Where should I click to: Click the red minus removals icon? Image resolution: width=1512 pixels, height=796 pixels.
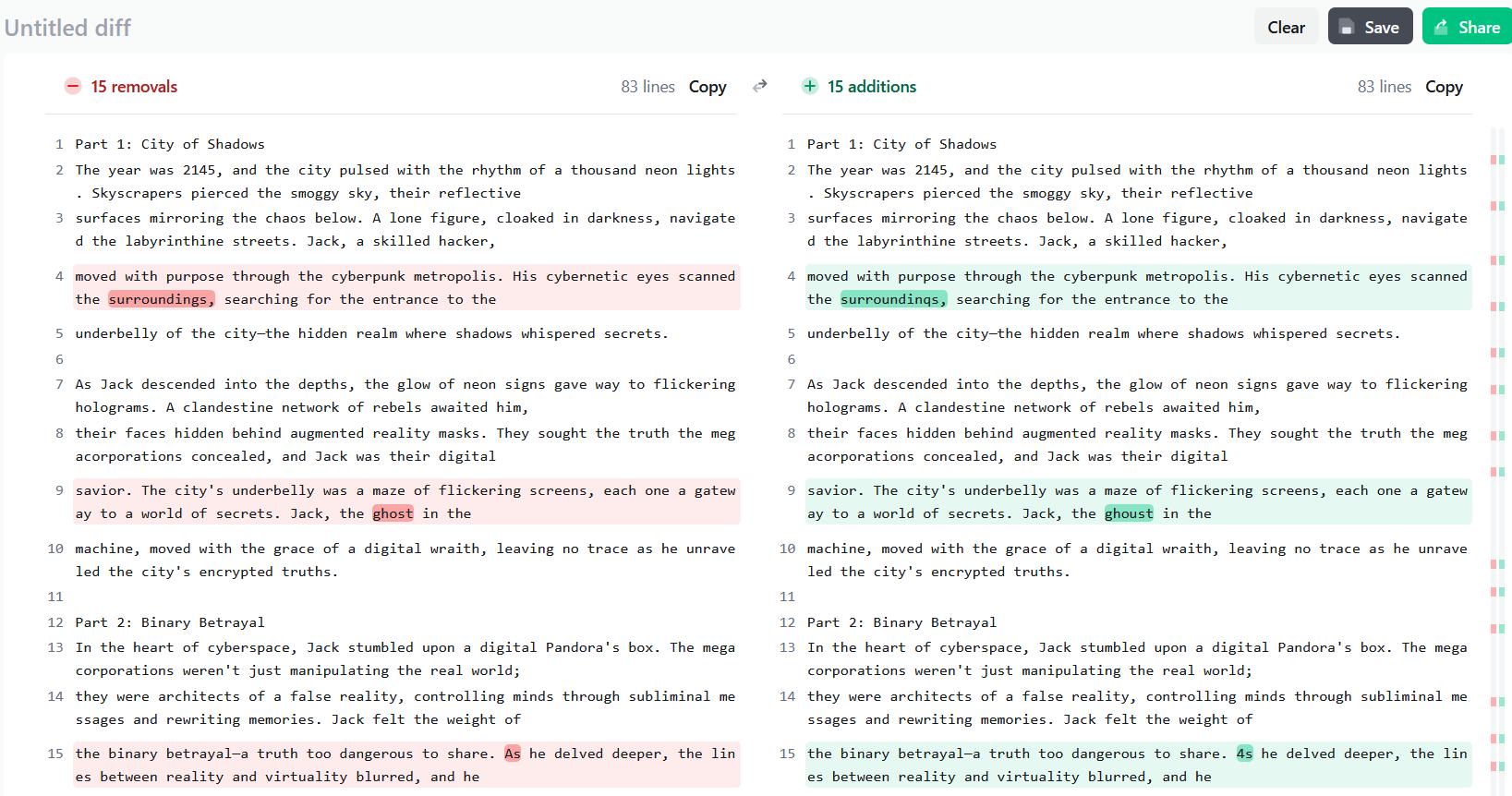(x=73, y=86)
